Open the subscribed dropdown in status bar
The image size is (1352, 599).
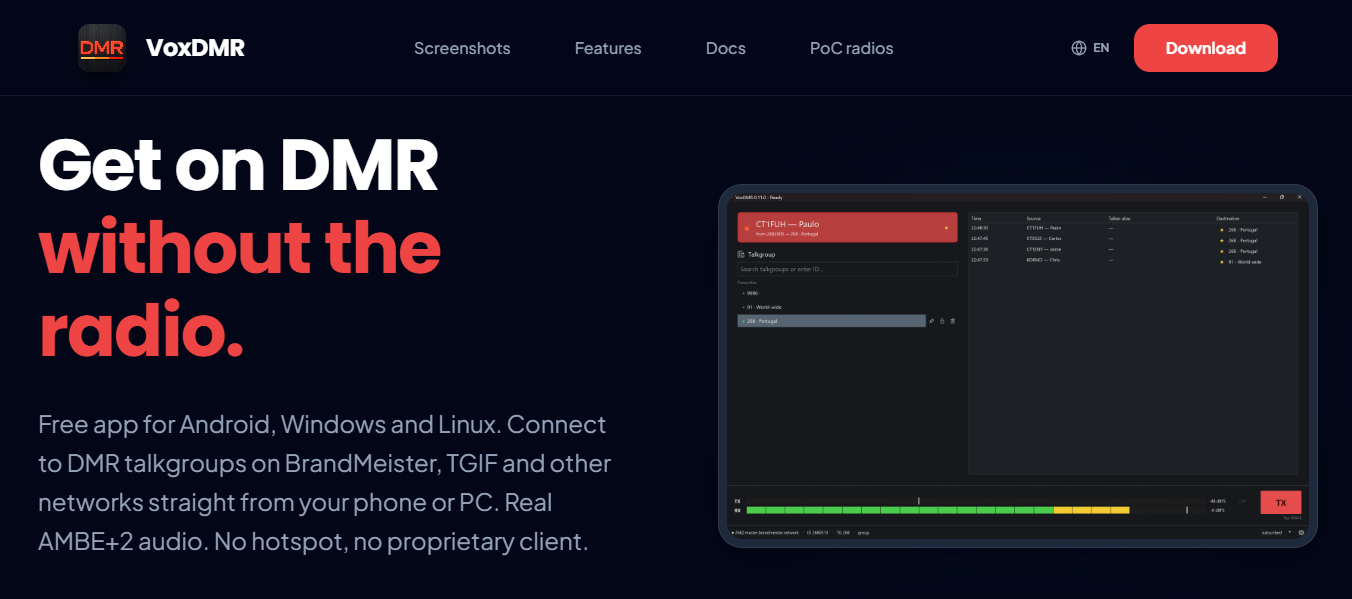pos(1274,533)
